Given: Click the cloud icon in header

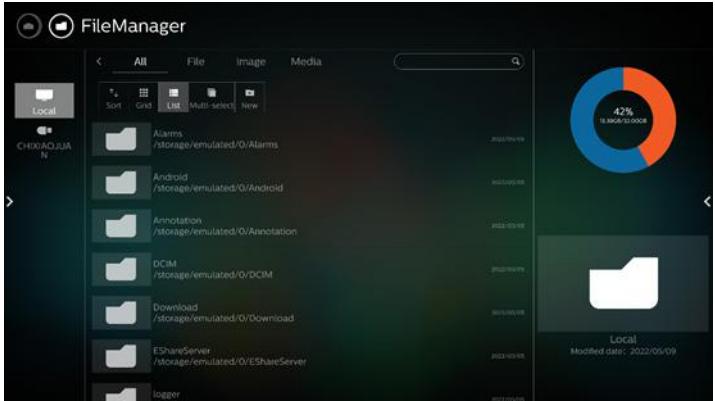Looking at the screenshot, I should click(29, 26).
